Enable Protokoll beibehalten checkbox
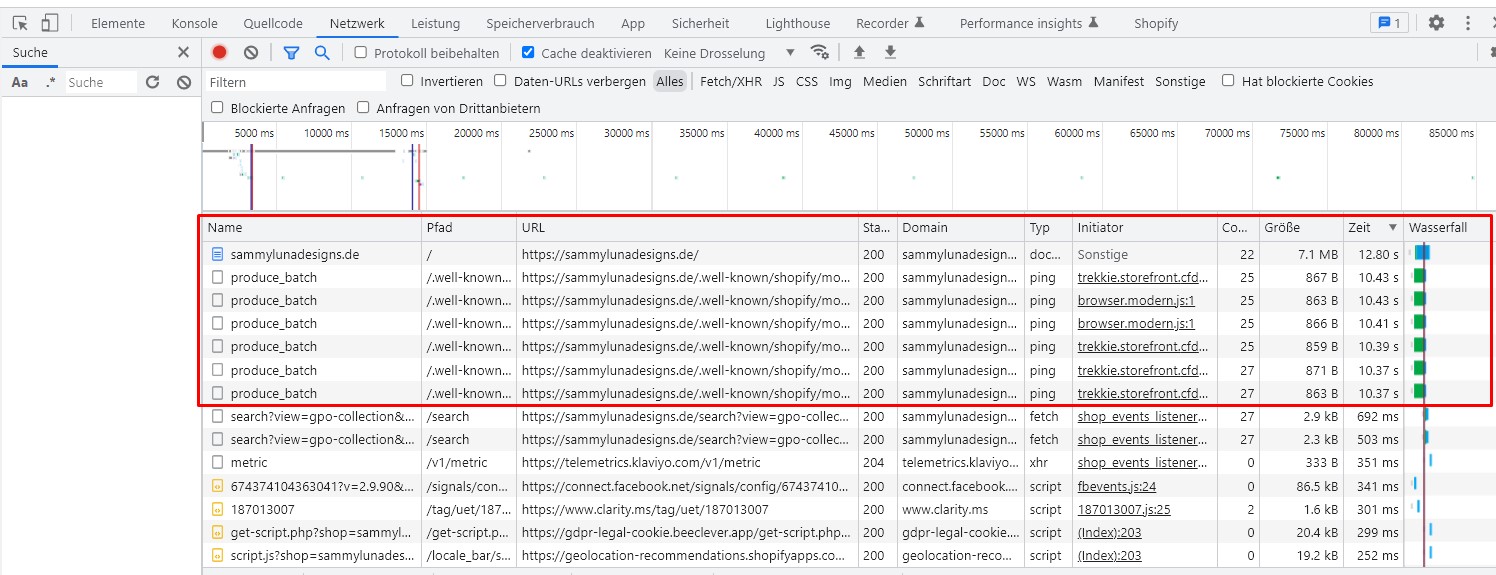Screen dimensions: 1496x575 point(361,53)
